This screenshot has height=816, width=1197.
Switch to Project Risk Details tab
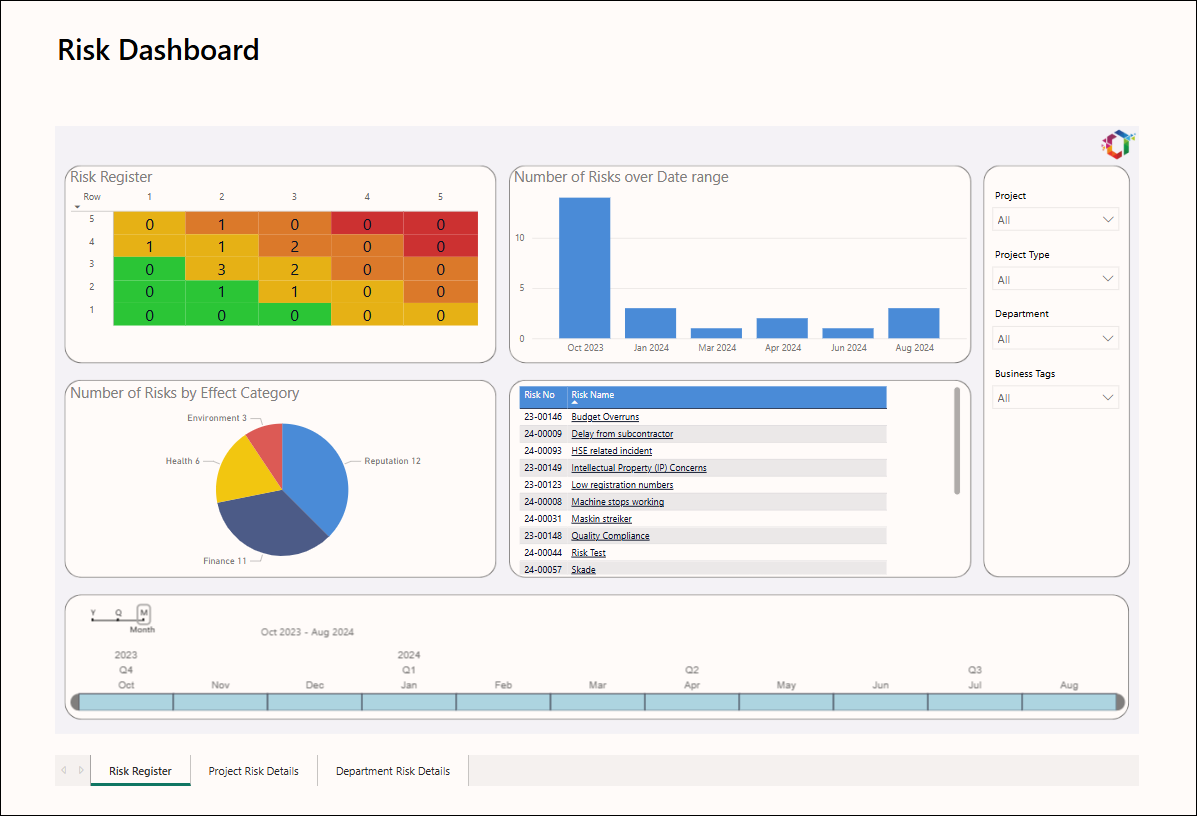(253, 771)
